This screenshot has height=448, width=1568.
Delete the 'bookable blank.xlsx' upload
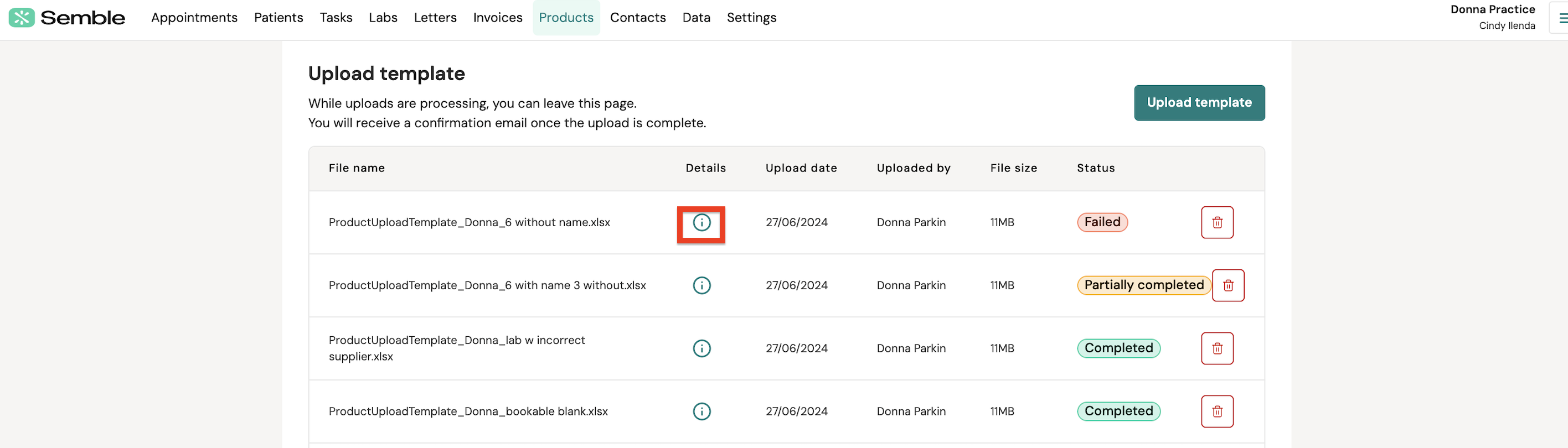[x=1217, y=411]
